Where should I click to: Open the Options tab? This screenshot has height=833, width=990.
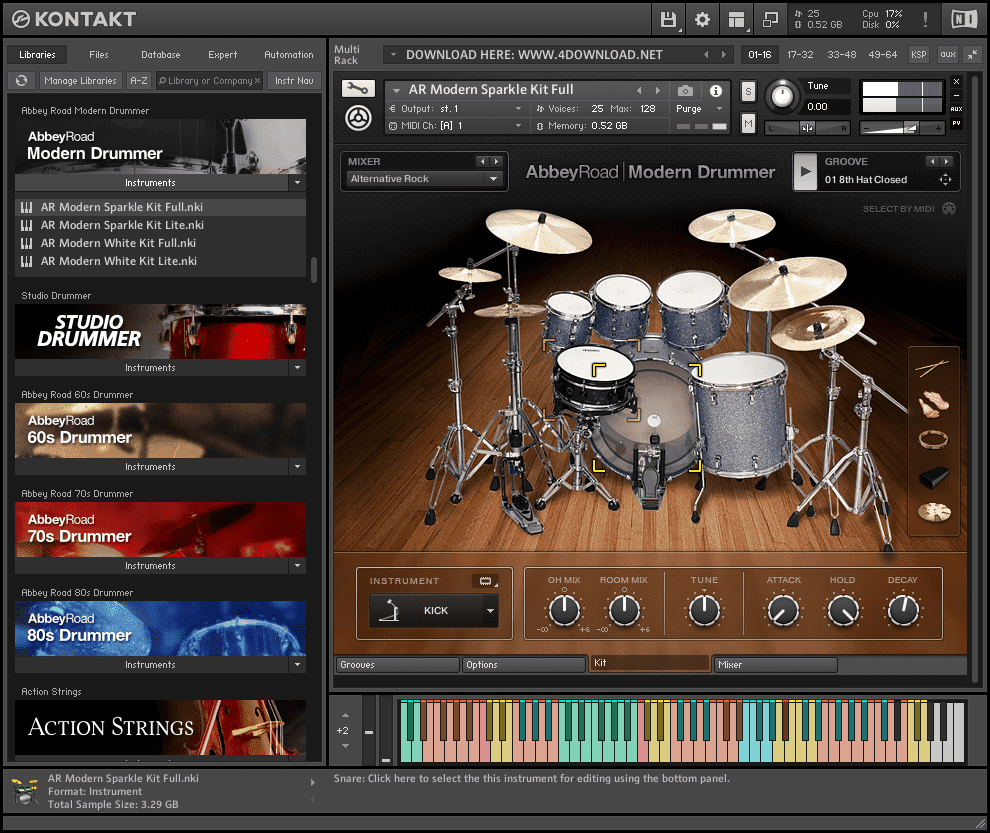coord(523,665)
